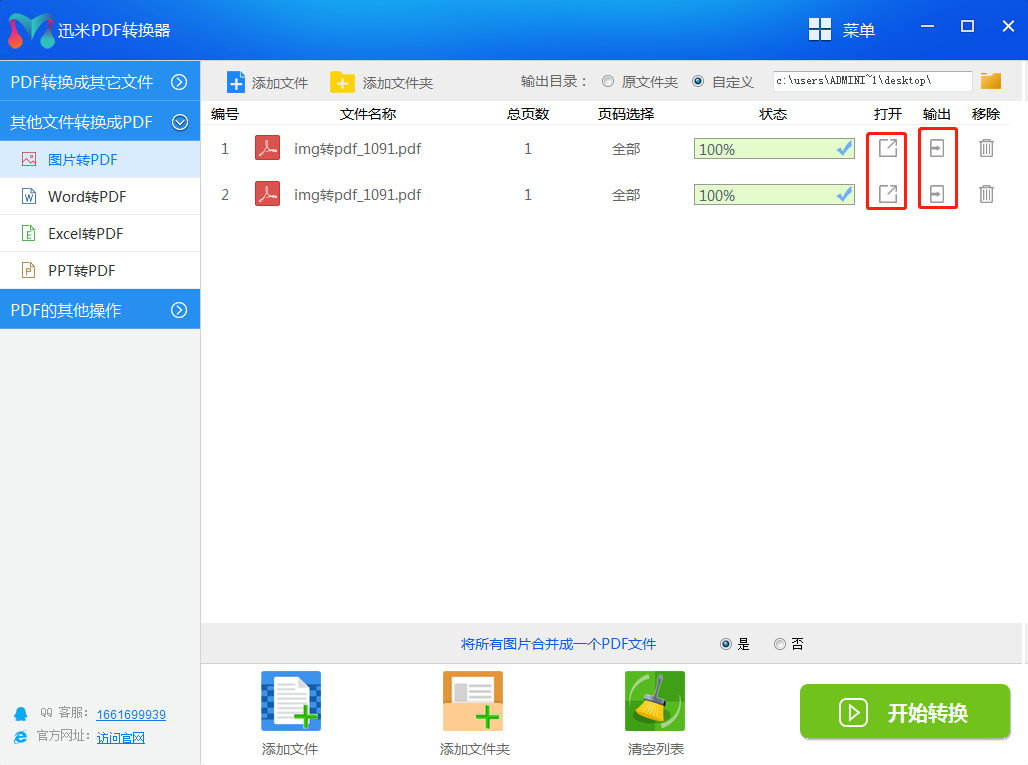The width and height of the screenshot is (1028, 765).
Task: Select the 自定义 output directory option
Action: (698, 82)
